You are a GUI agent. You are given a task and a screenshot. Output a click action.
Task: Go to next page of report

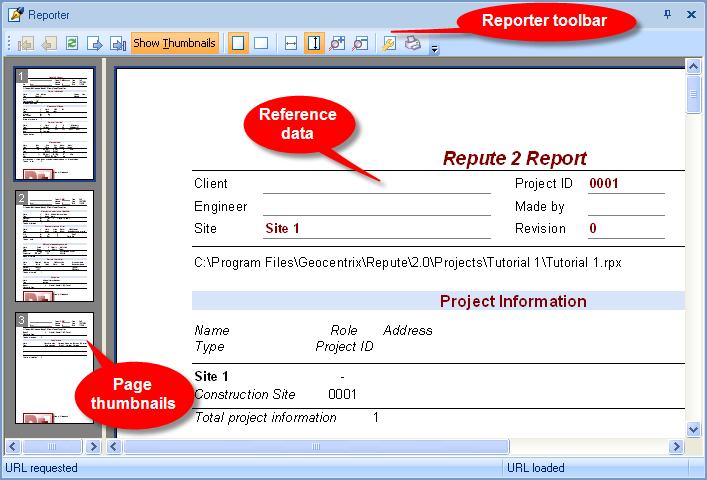(95, 44)
